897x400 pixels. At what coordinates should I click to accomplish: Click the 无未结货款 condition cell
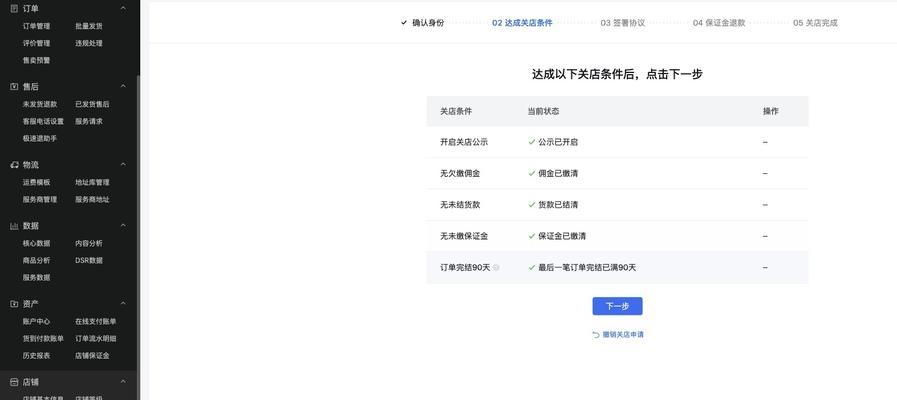[460, 205]
